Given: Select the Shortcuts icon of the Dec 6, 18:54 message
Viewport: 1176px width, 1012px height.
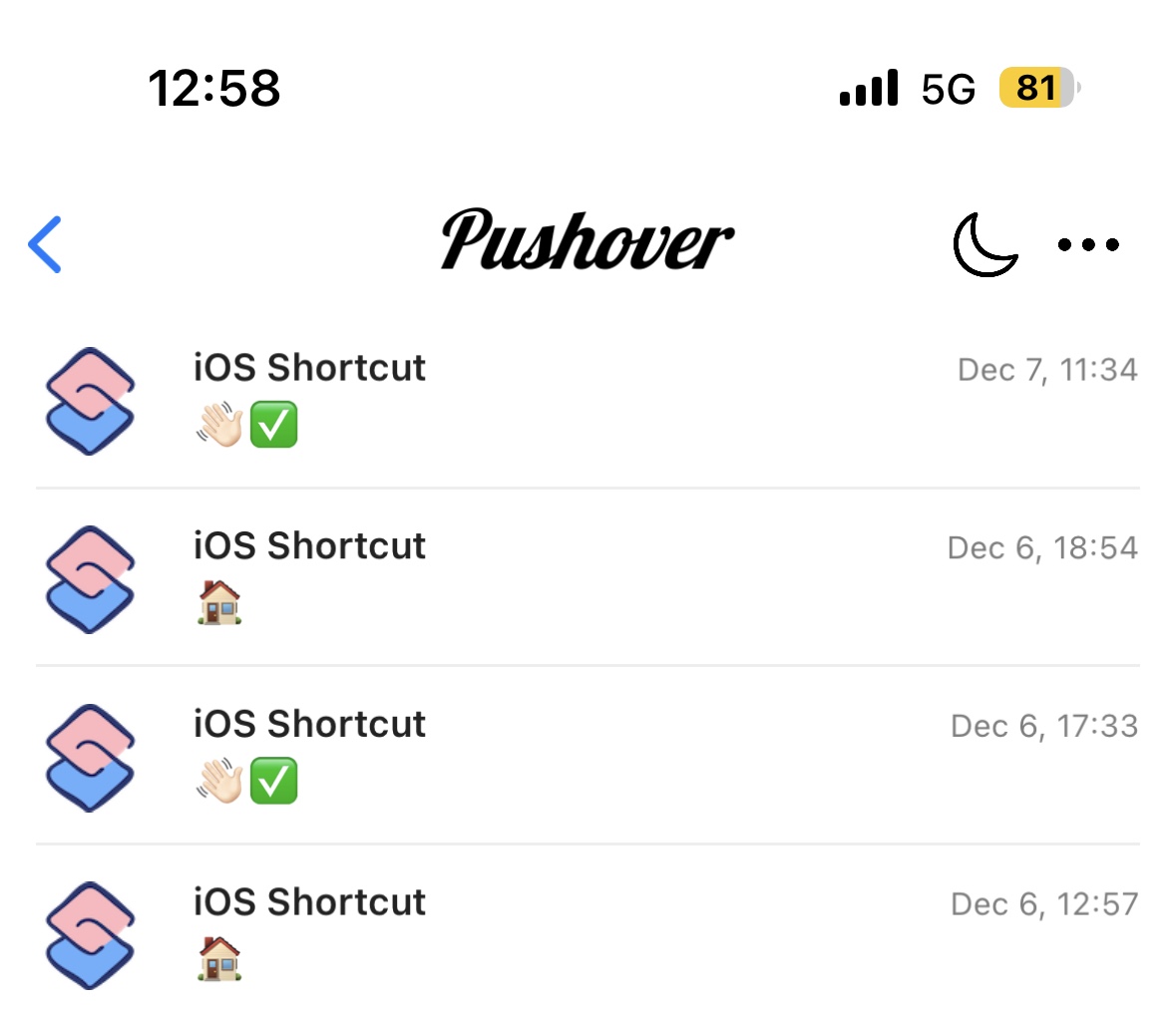Looking at the screenshot, I should click(x=90, y=579).
